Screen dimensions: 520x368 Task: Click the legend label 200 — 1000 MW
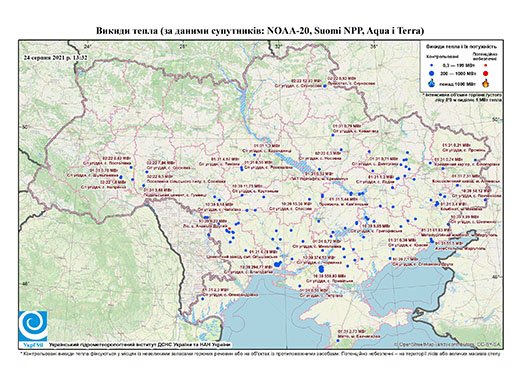coord(459,74)
